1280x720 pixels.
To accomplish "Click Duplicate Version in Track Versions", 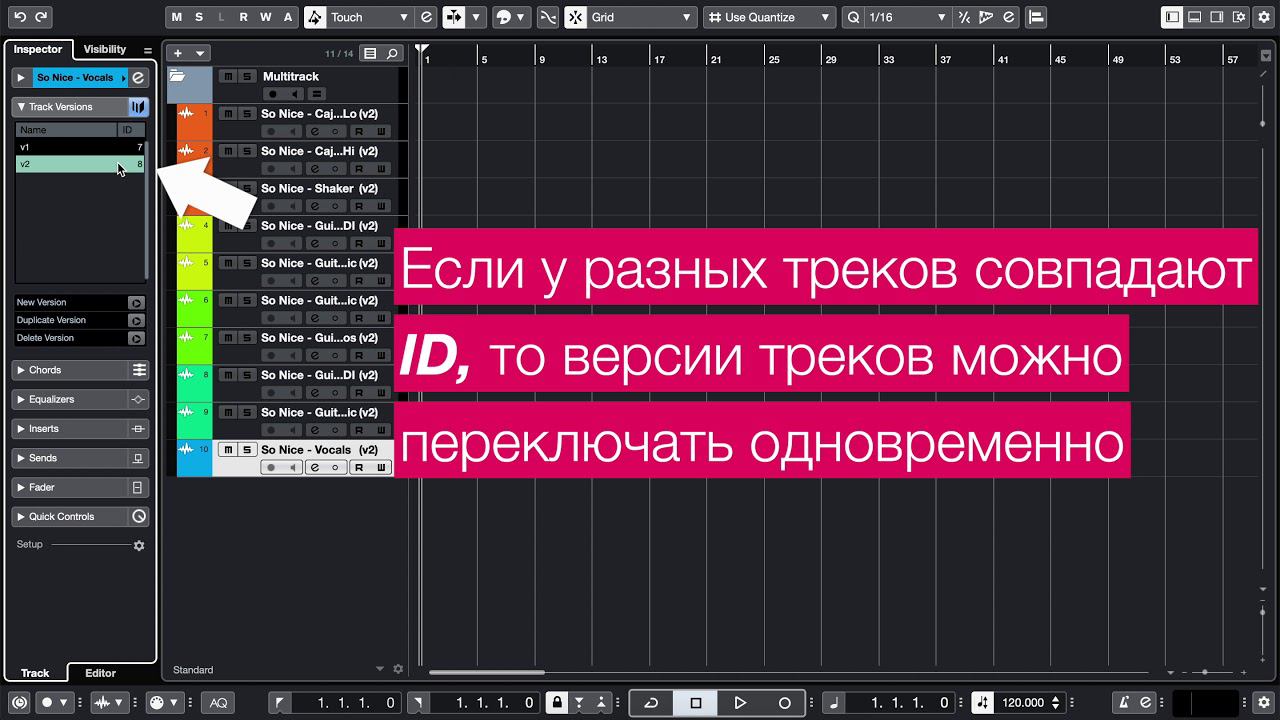I will click(80, 320).
